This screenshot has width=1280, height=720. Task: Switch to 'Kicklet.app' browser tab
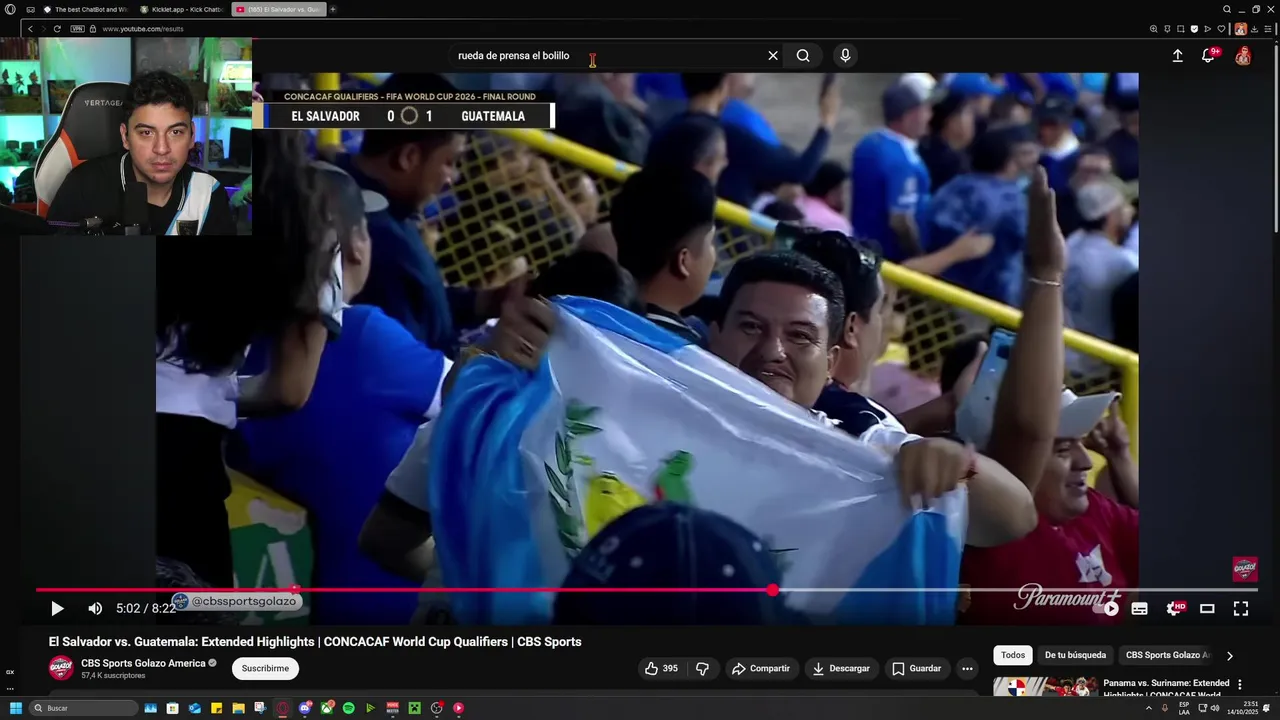tap(181, 9)
